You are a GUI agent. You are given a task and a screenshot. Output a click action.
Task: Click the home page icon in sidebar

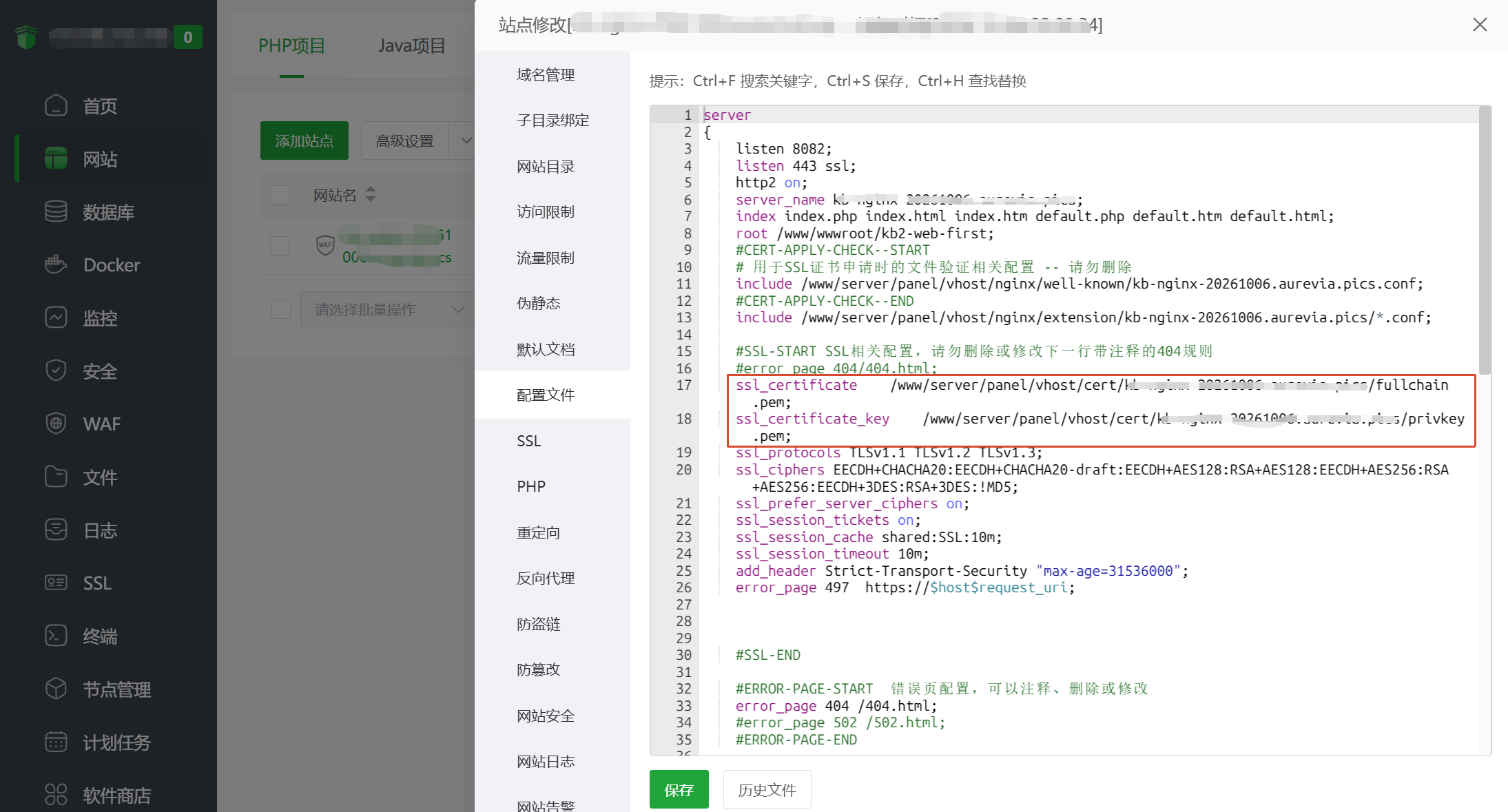(x=56, y=106)
